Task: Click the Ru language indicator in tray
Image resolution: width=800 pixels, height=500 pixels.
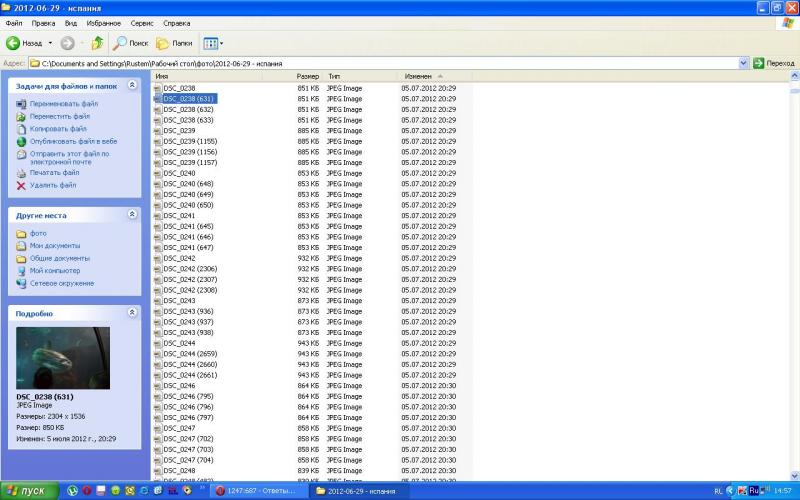Action: coord(754,491)
